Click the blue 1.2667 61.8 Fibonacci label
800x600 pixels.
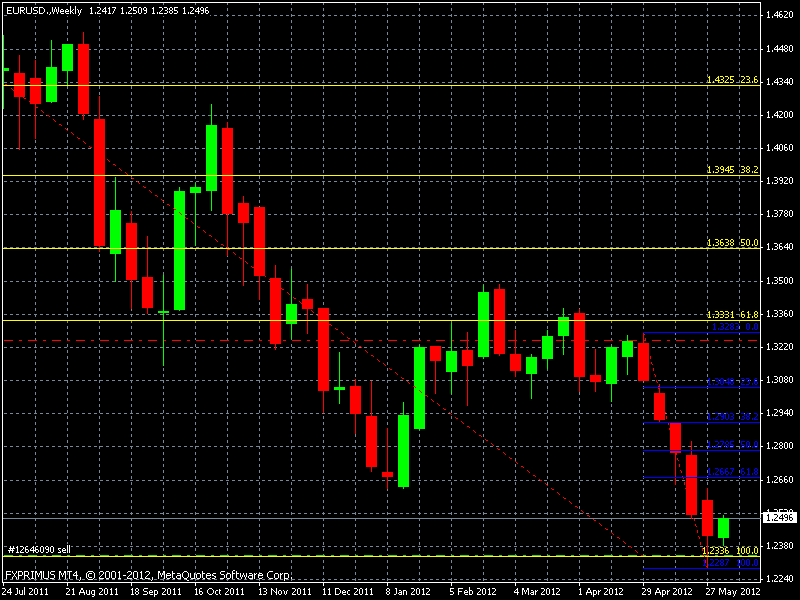point(733,471)
